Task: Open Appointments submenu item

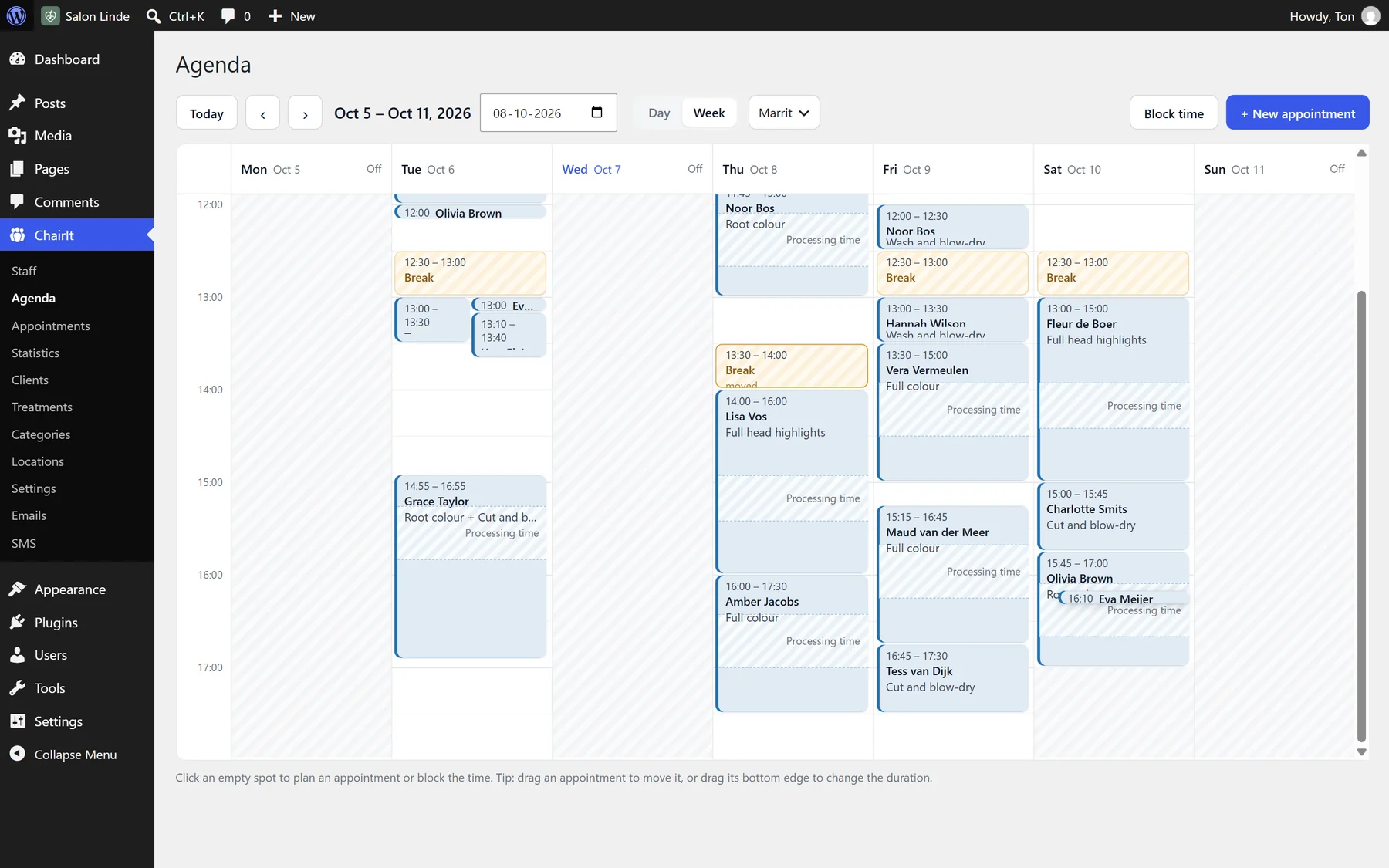Action: 51,326
